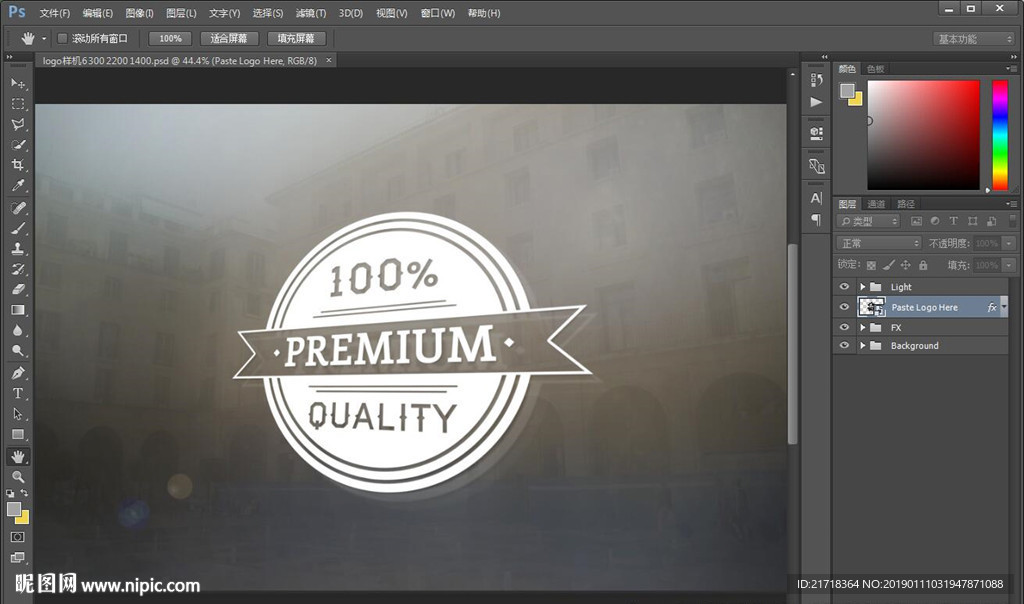Open the Actions panel play icon
Screen dimensions: 1024x604
(816, 102)
